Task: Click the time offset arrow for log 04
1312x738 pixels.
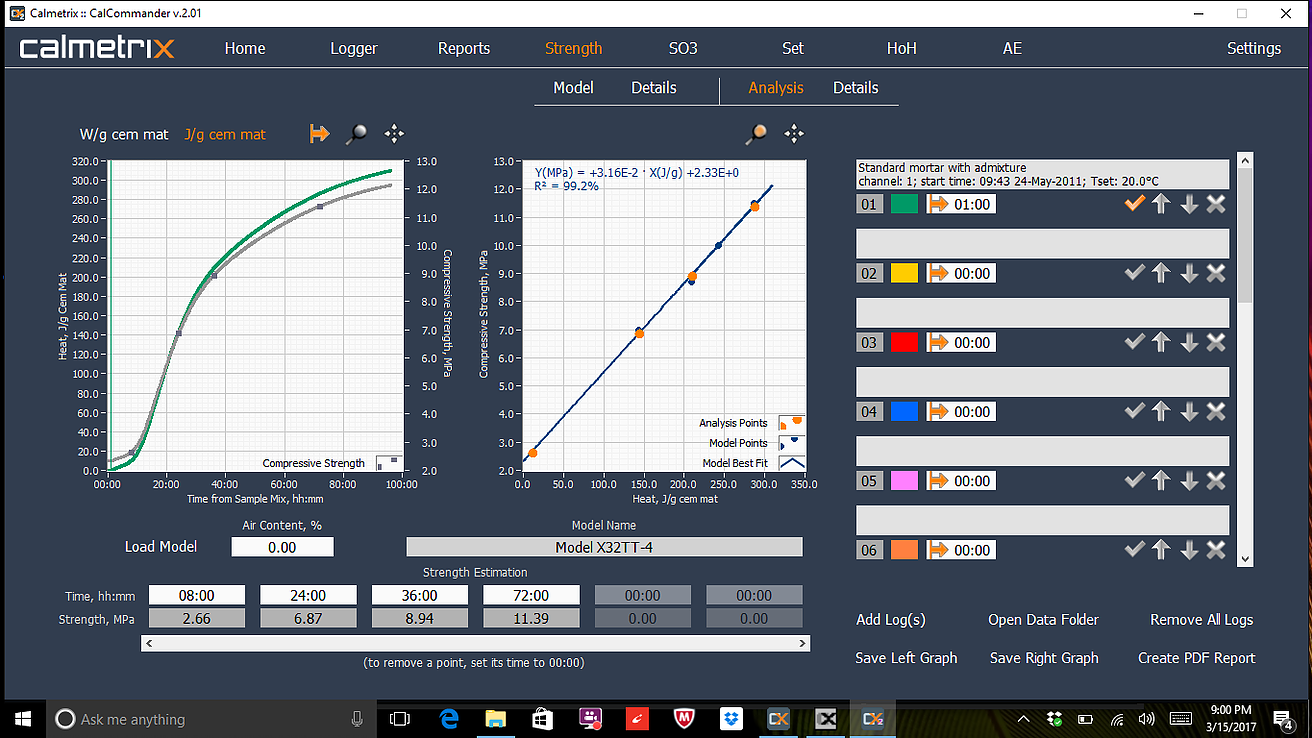Action: pos(939,412)
